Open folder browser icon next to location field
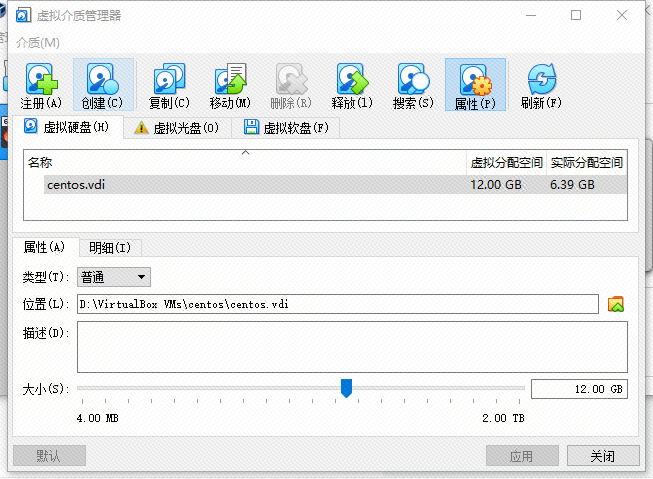This screenshot has height=479, width=653. 616,304
